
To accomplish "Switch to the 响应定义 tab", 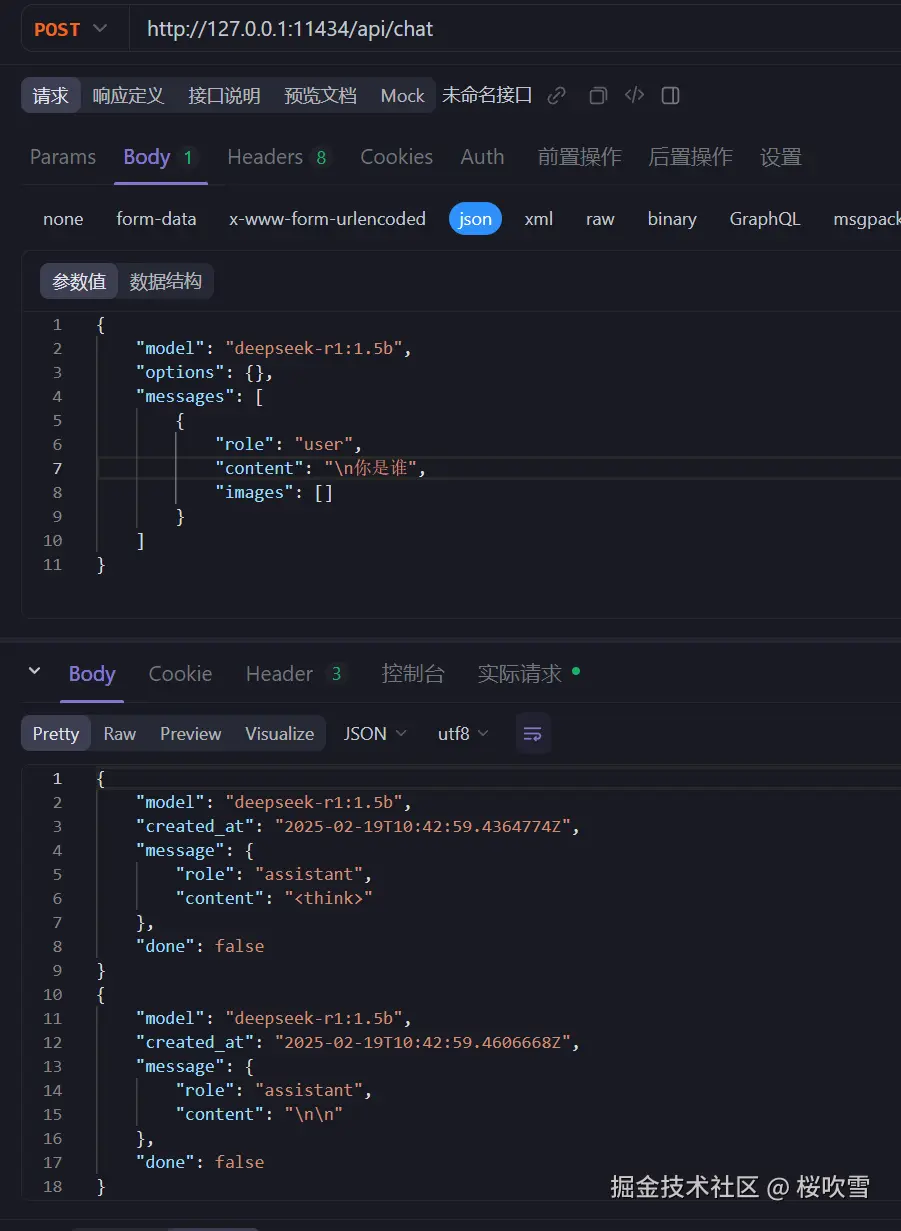I will click(x=128, y=96).
